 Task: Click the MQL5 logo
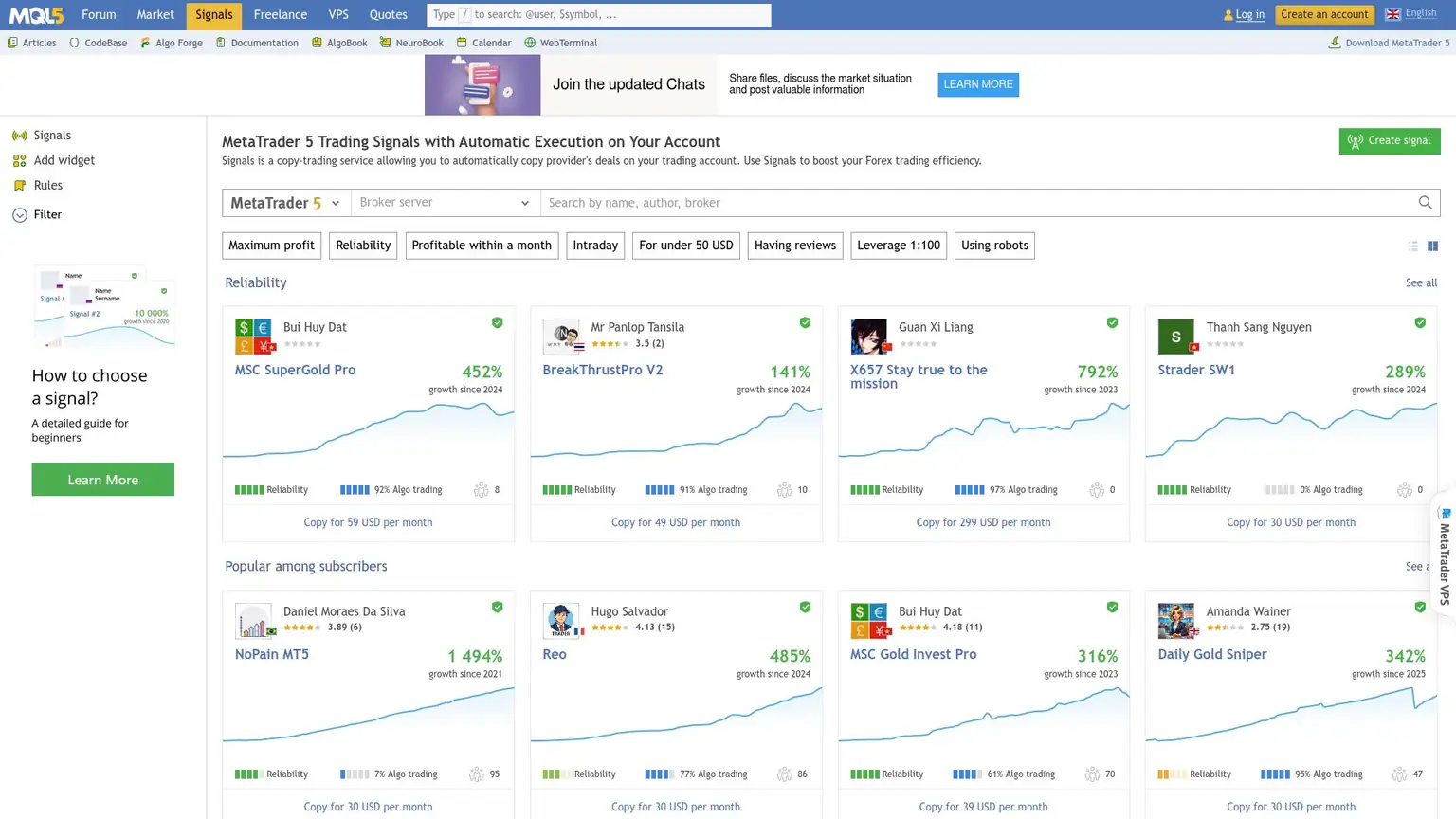[x=36, y=15]
